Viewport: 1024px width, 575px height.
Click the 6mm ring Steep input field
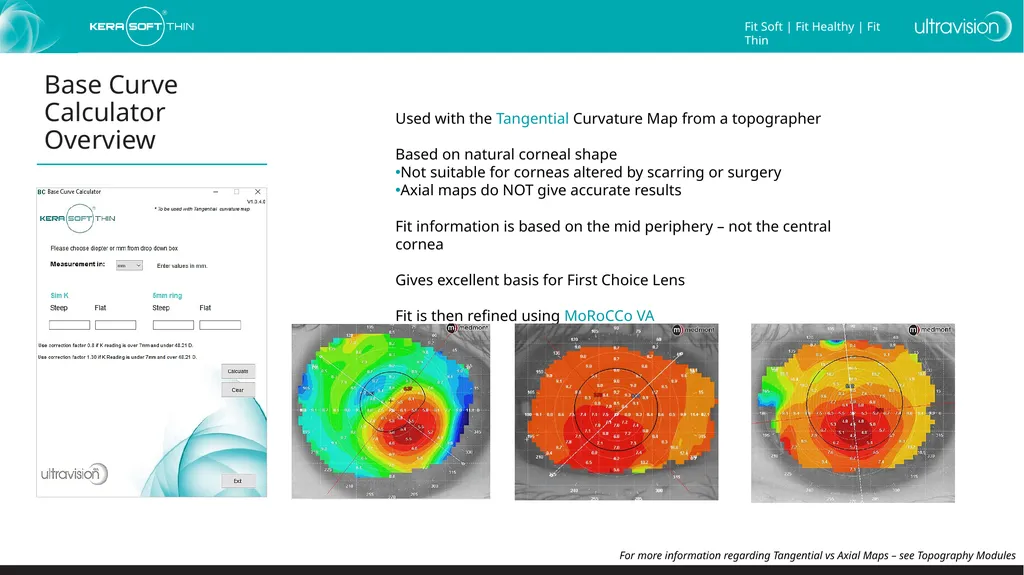173,325
